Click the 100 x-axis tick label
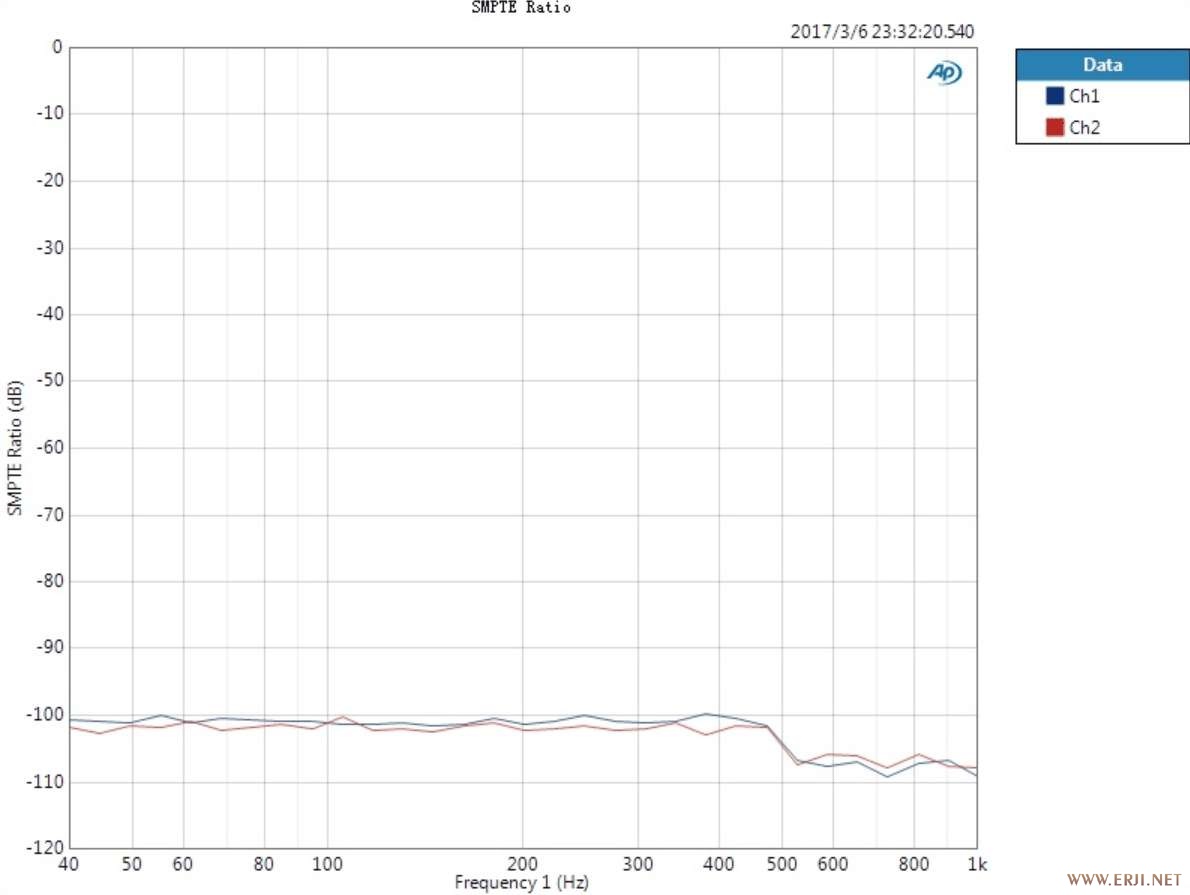The height and width of the screenshot is (895, 1190). click(327, 864)
